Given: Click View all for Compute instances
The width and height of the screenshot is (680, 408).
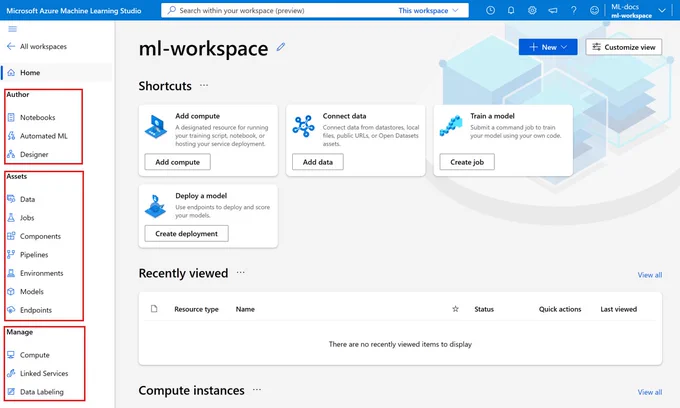Looking at the screenshot, I should (x=650, y=392).
